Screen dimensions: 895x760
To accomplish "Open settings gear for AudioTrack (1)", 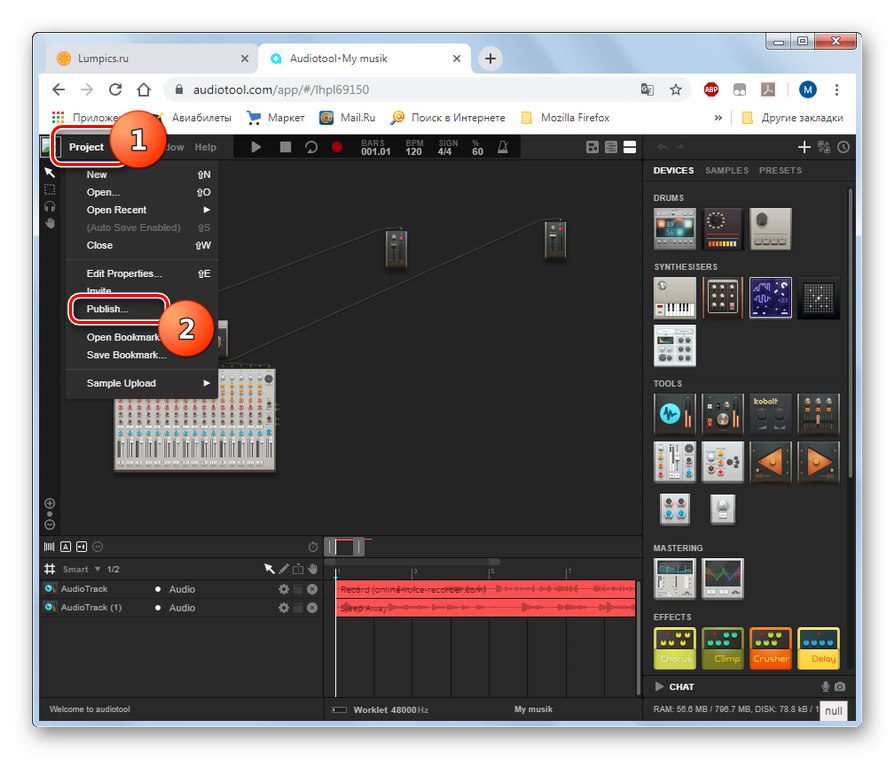I will point(283,608).
